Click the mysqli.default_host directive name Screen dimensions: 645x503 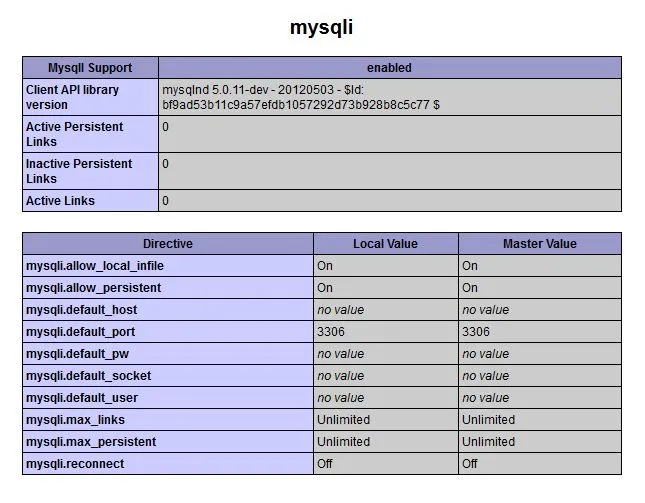82,310
